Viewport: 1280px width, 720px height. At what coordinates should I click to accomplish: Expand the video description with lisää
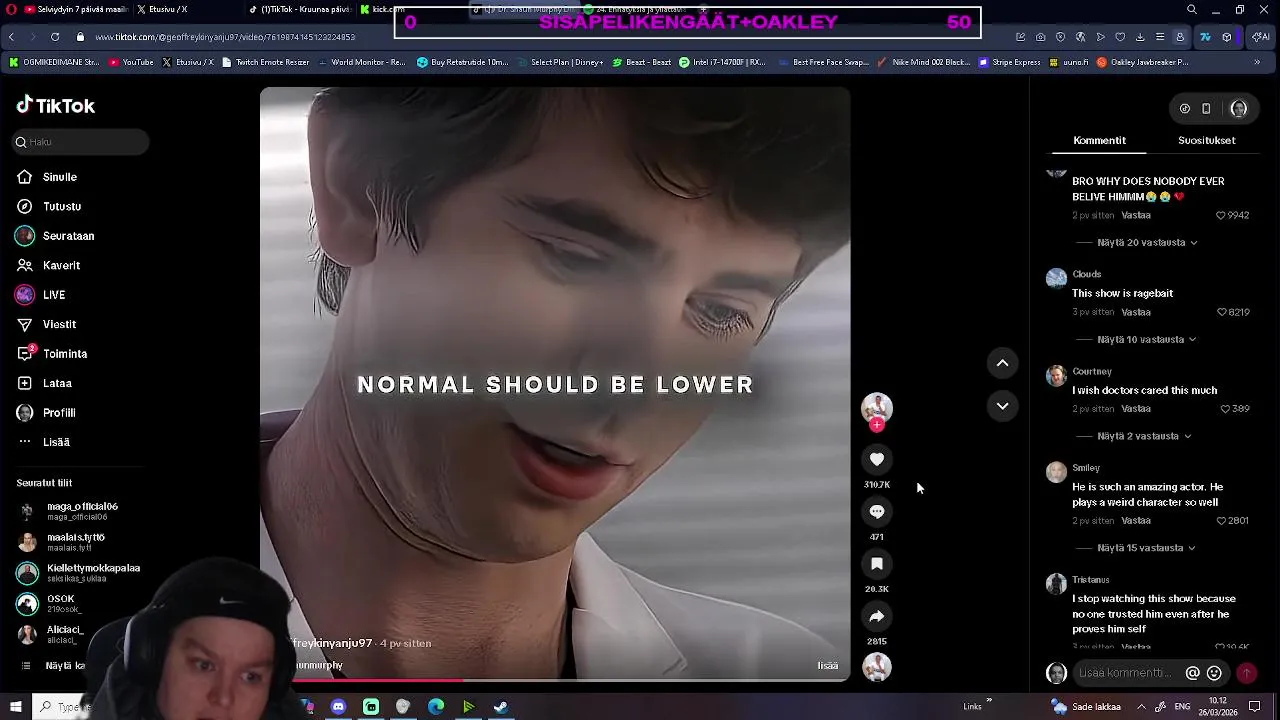click(x=827, y=666)
